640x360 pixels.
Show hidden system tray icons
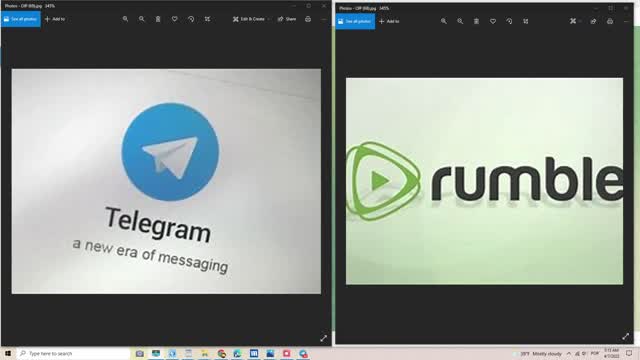point(569,353)
